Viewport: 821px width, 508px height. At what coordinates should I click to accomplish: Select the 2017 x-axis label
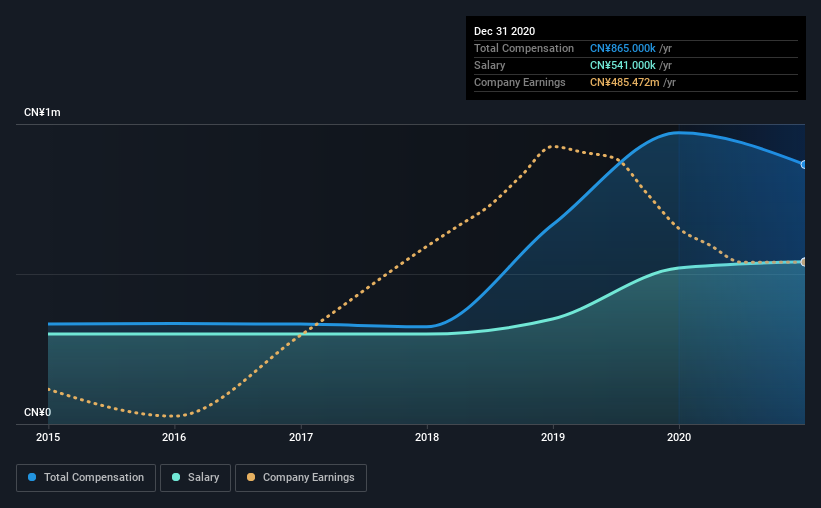click(301, 437)
